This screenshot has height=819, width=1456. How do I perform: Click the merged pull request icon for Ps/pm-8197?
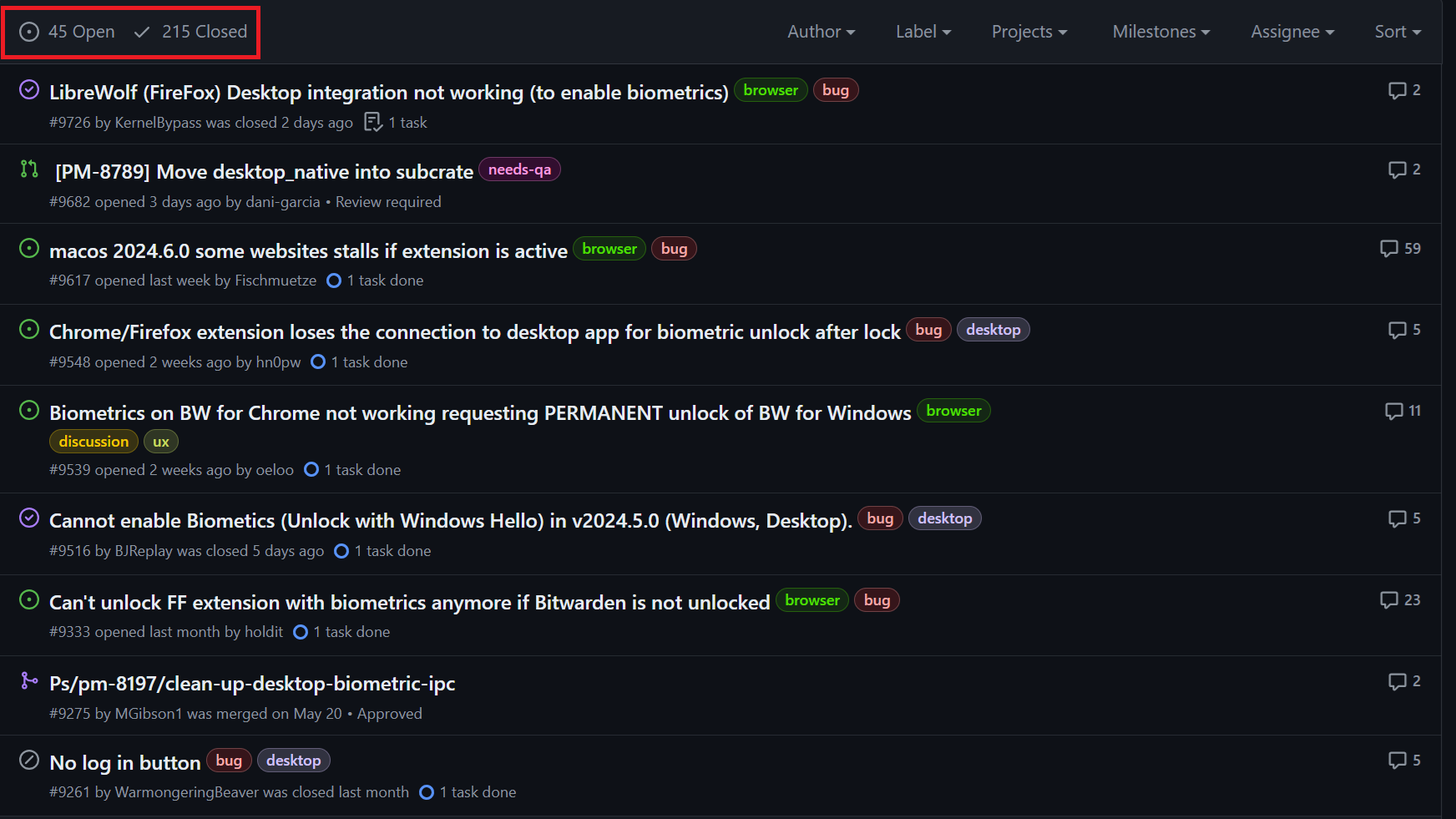pyautogui.click(x=29, y=680)
